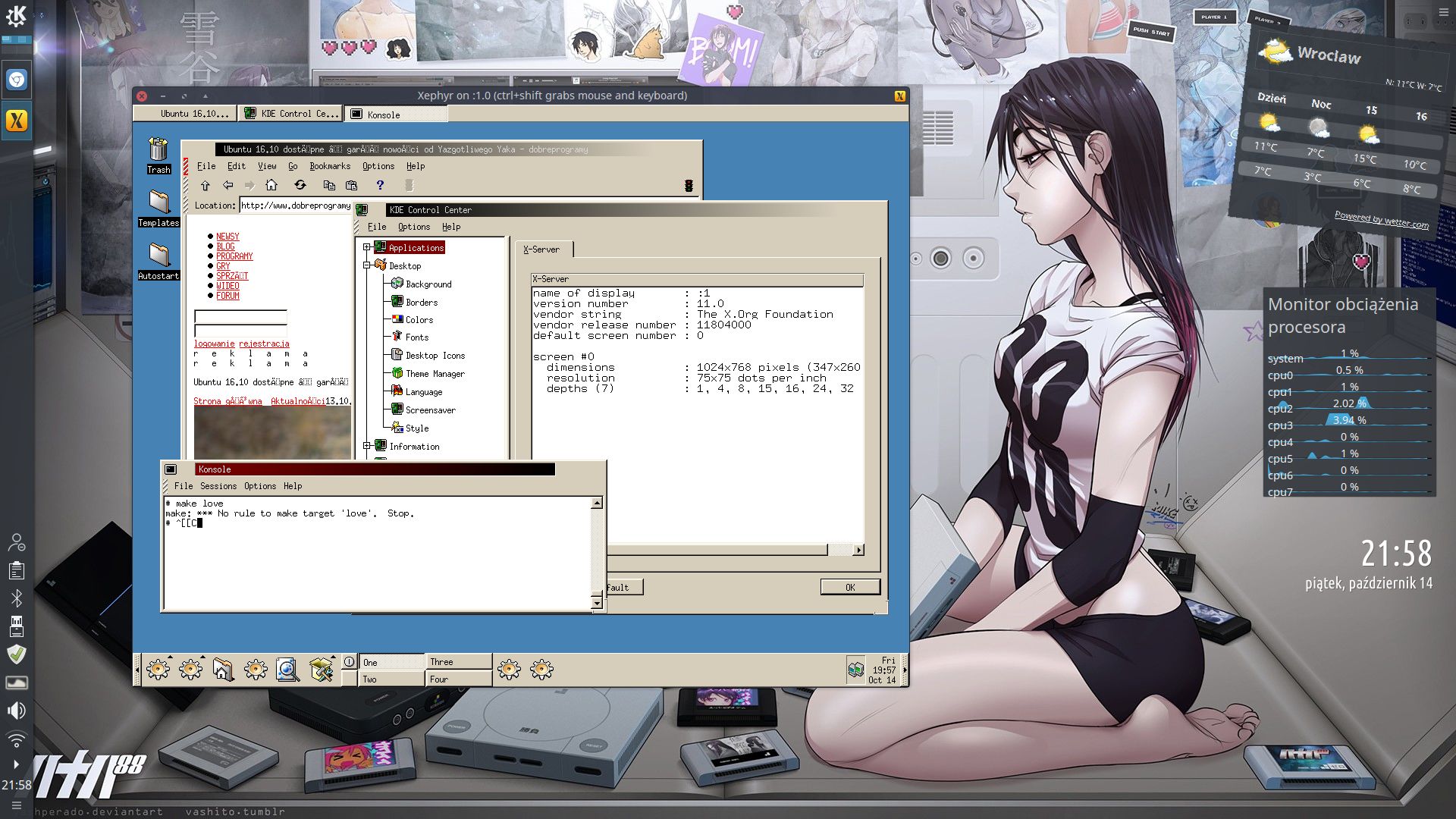The height and width of the screenshot is (819, 1456).
Task: Open the clipboard tray icon
Action: [x=17, y=570]
